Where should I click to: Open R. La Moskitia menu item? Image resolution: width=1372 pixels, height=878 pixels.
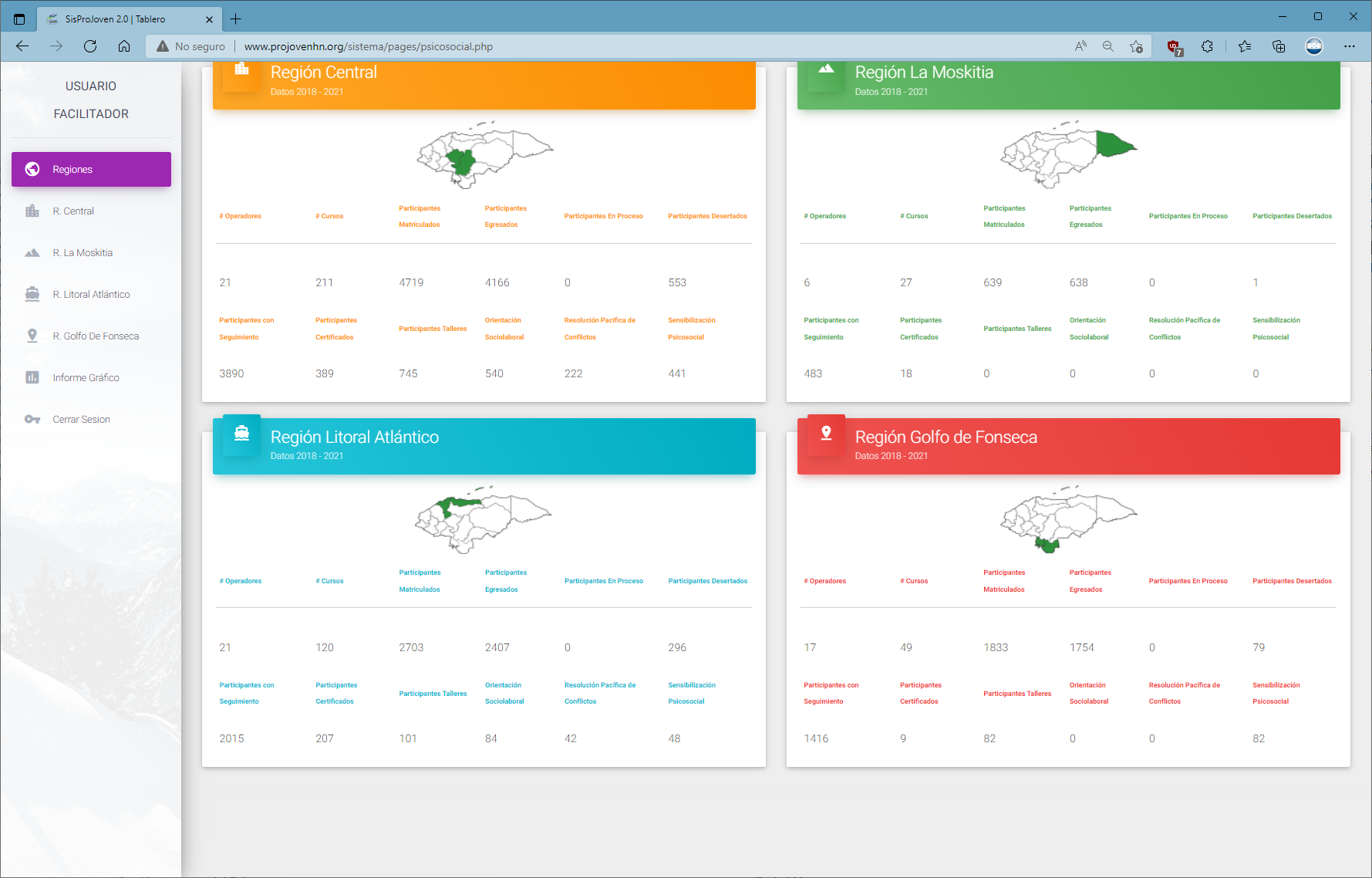91,252
